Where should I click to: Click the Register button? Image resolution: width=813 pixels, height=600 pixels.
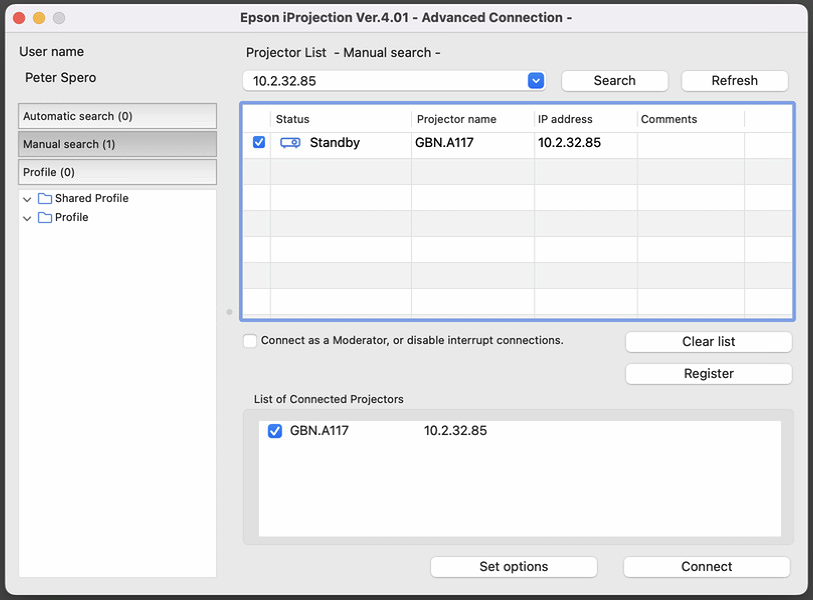tap(708, 374)
